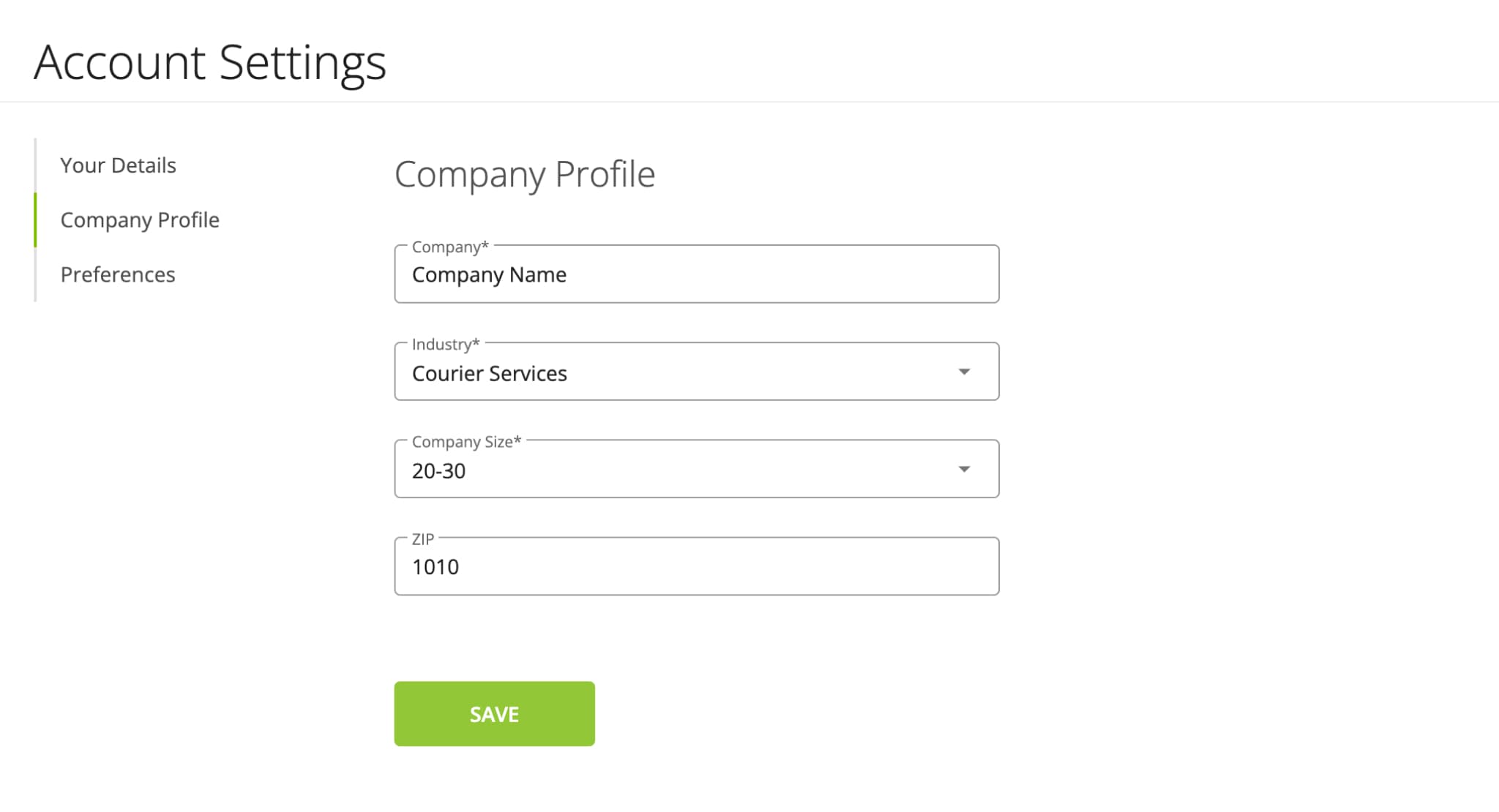
Task: Click the Preferences sidebar icon
Action: 117,273
